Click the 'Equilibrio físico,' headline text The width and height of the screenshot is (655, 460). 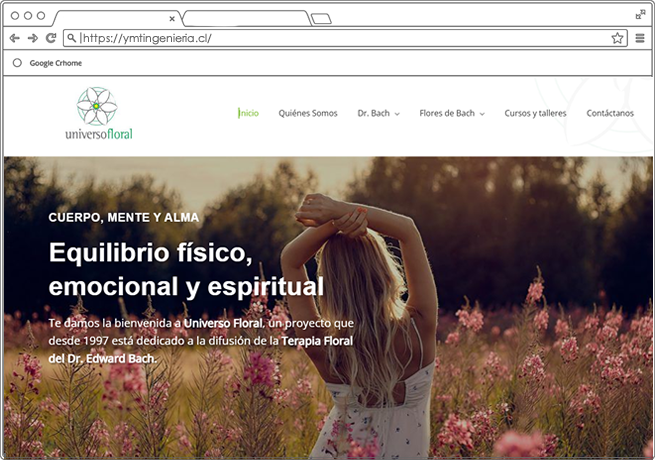click(151, 253)
